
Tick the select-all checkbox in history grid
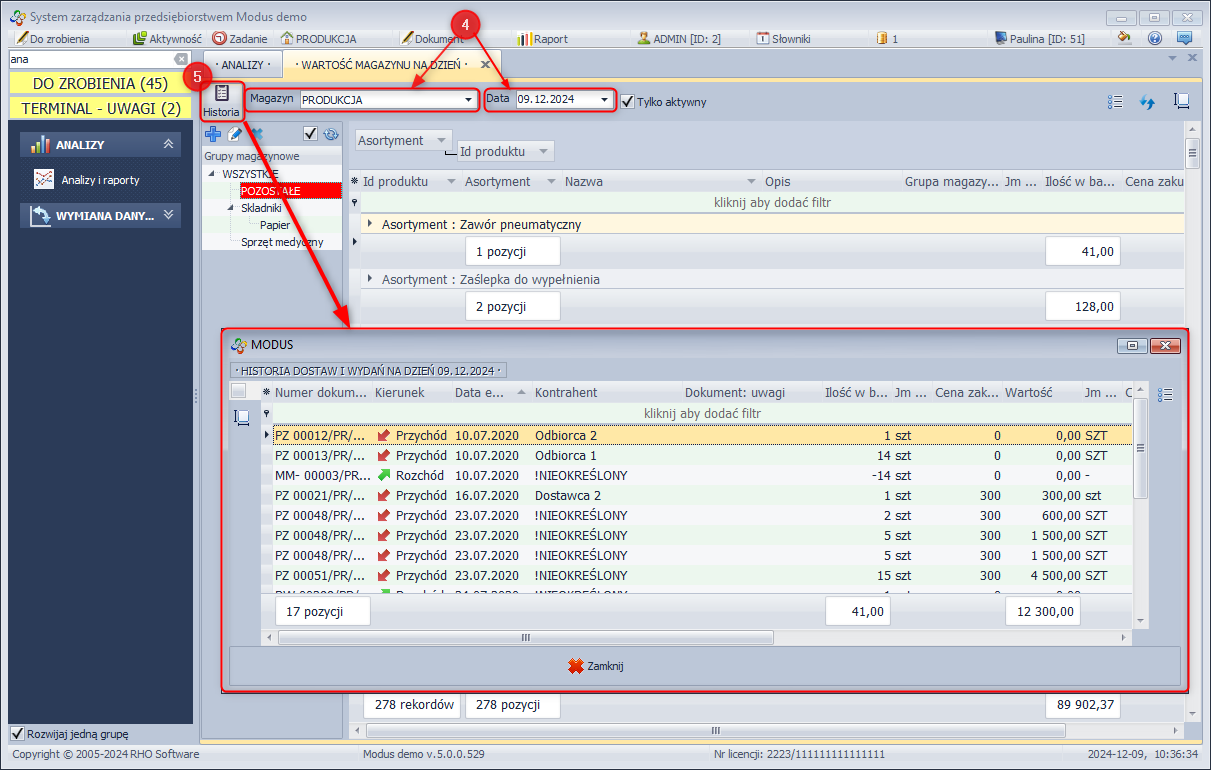[238, 392]
